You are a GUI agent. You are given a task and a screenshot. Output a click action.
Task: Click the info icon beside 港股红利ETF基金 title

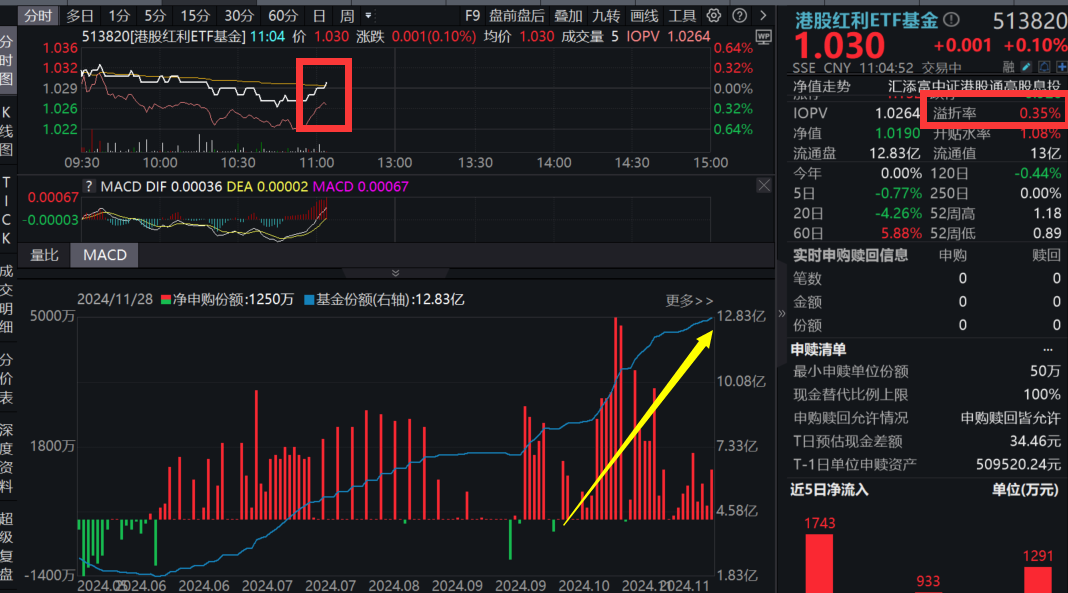click(952, 20)
